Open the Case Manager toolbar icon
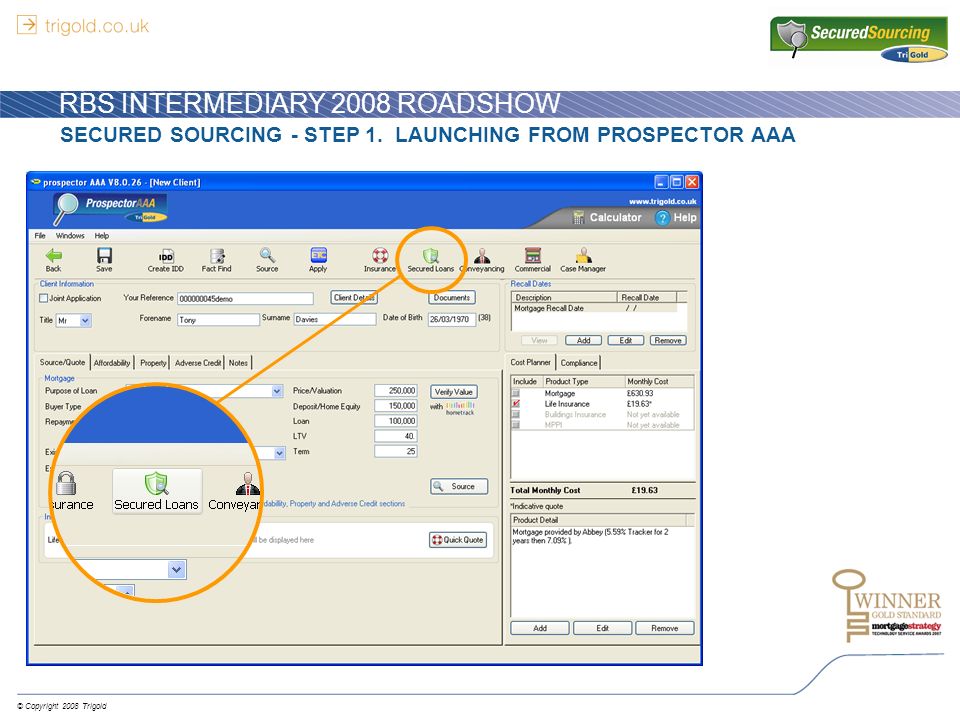The height and width of the screenshot is (720, 960). (583, 255)
